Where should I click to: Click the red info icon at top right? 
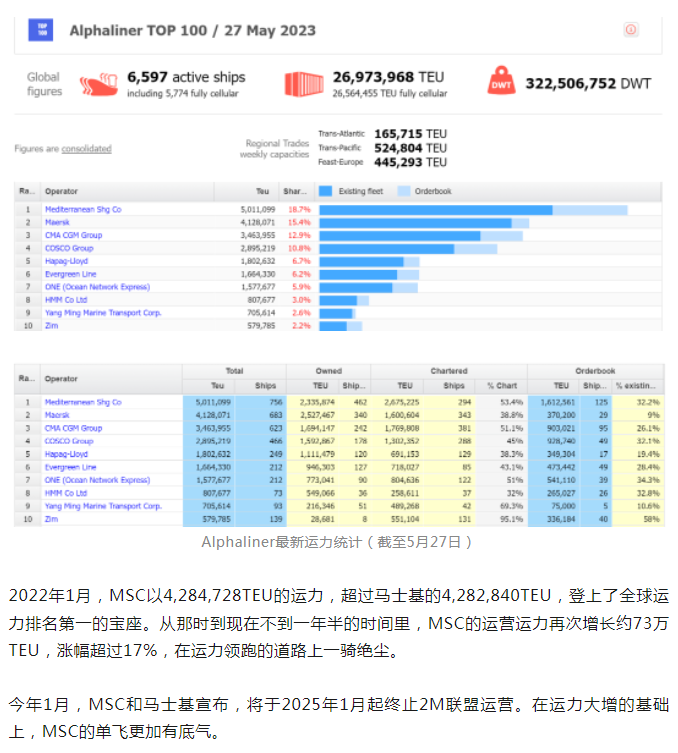(x=631, y=30)
